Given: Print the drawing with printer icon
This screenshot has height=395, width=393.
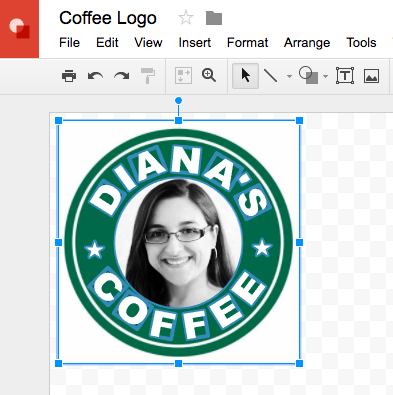Looking at the screenshot, I should click(x=69, y=76).
